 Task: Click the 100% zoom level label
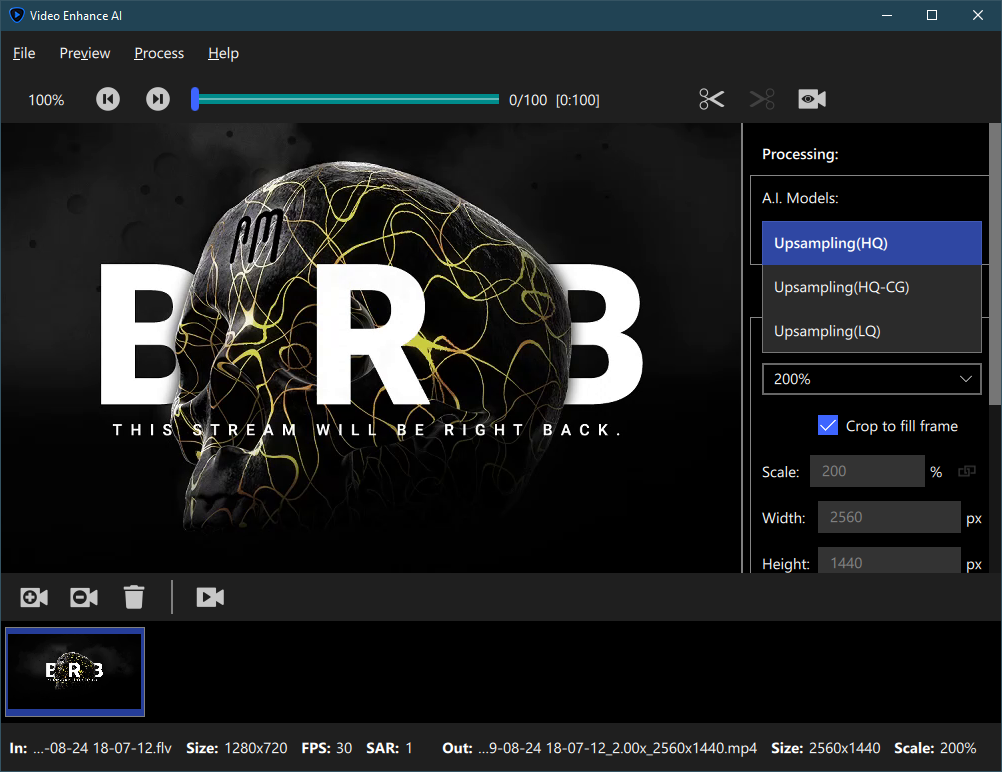tap(46, 100)
